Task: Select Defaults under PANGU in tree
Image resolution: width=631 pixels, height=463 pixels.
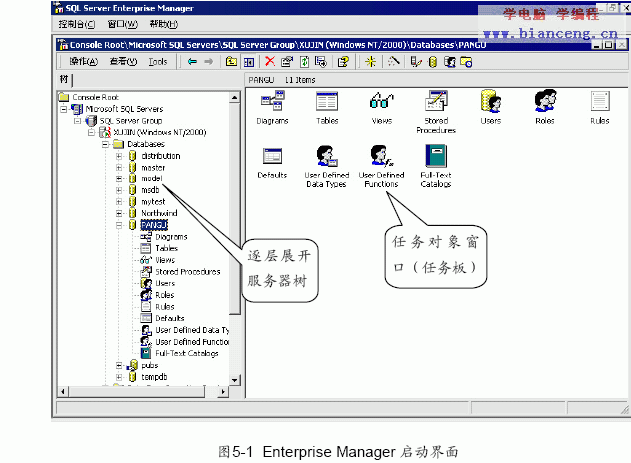Action: (x=169, y=318)
